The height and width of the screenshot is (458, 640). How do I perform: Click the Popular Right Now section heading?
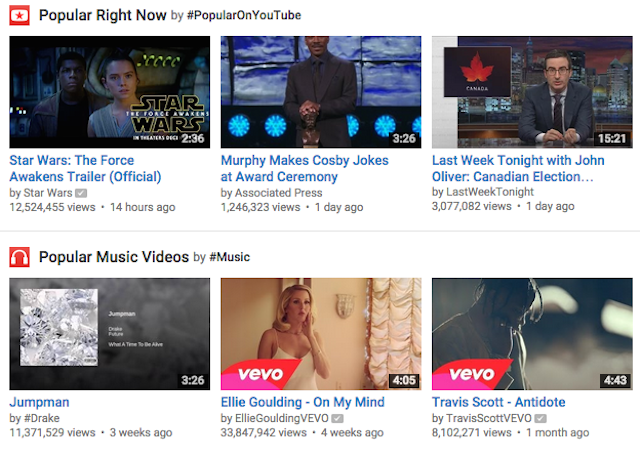tap(102, 16)
